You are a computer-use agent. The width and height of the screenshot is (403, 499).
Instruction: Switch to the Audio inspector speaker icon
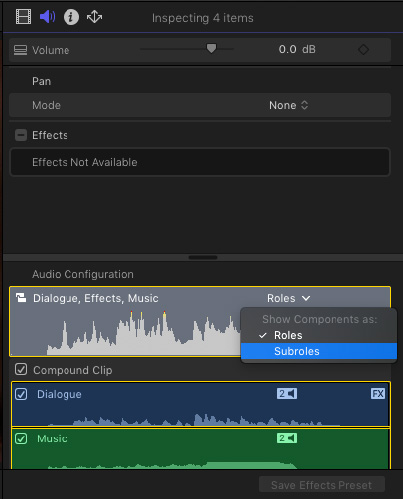[x=47, y=17]
